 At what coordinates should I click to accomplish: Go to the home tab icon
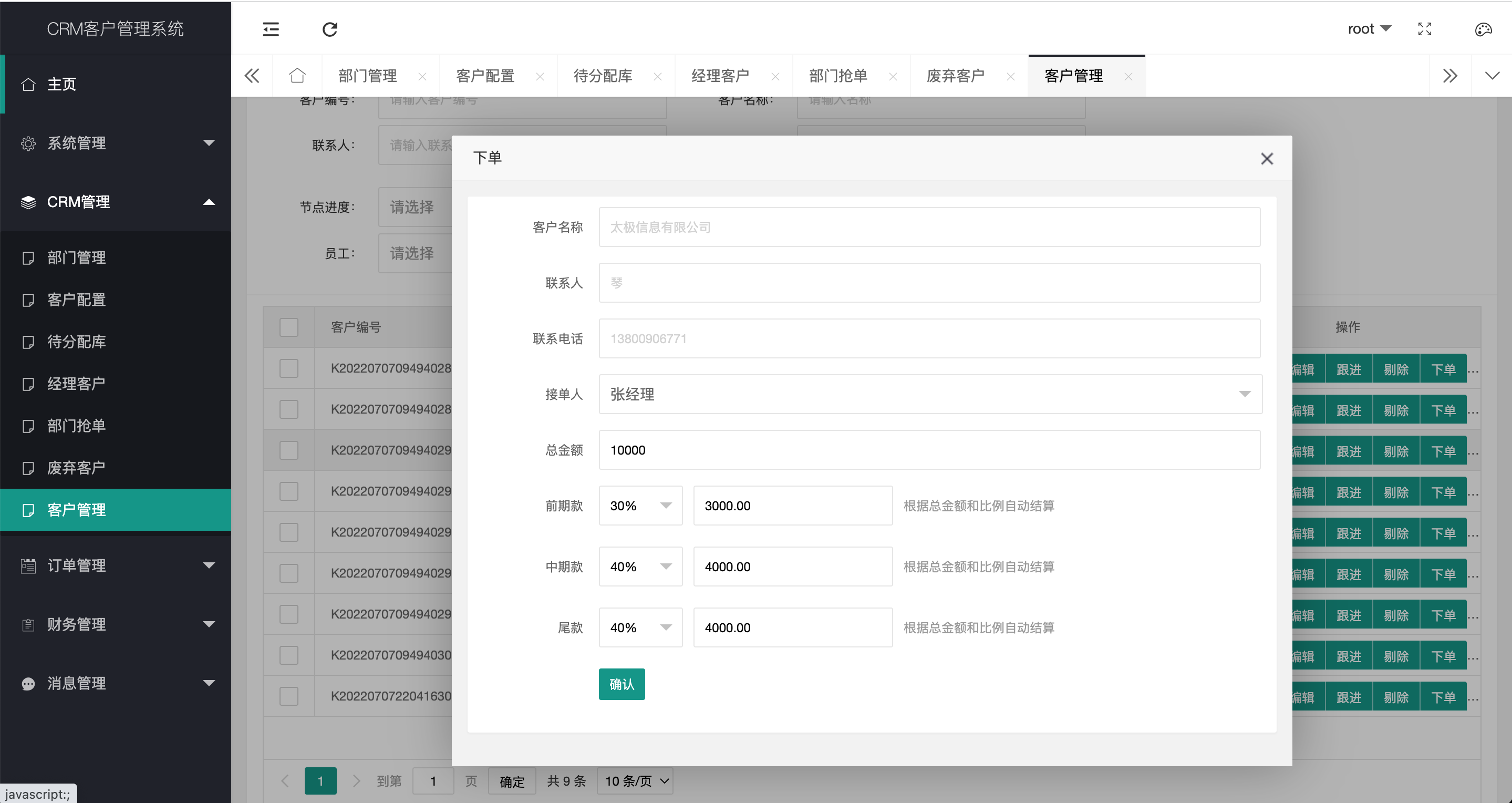click(x=297, y=75)
